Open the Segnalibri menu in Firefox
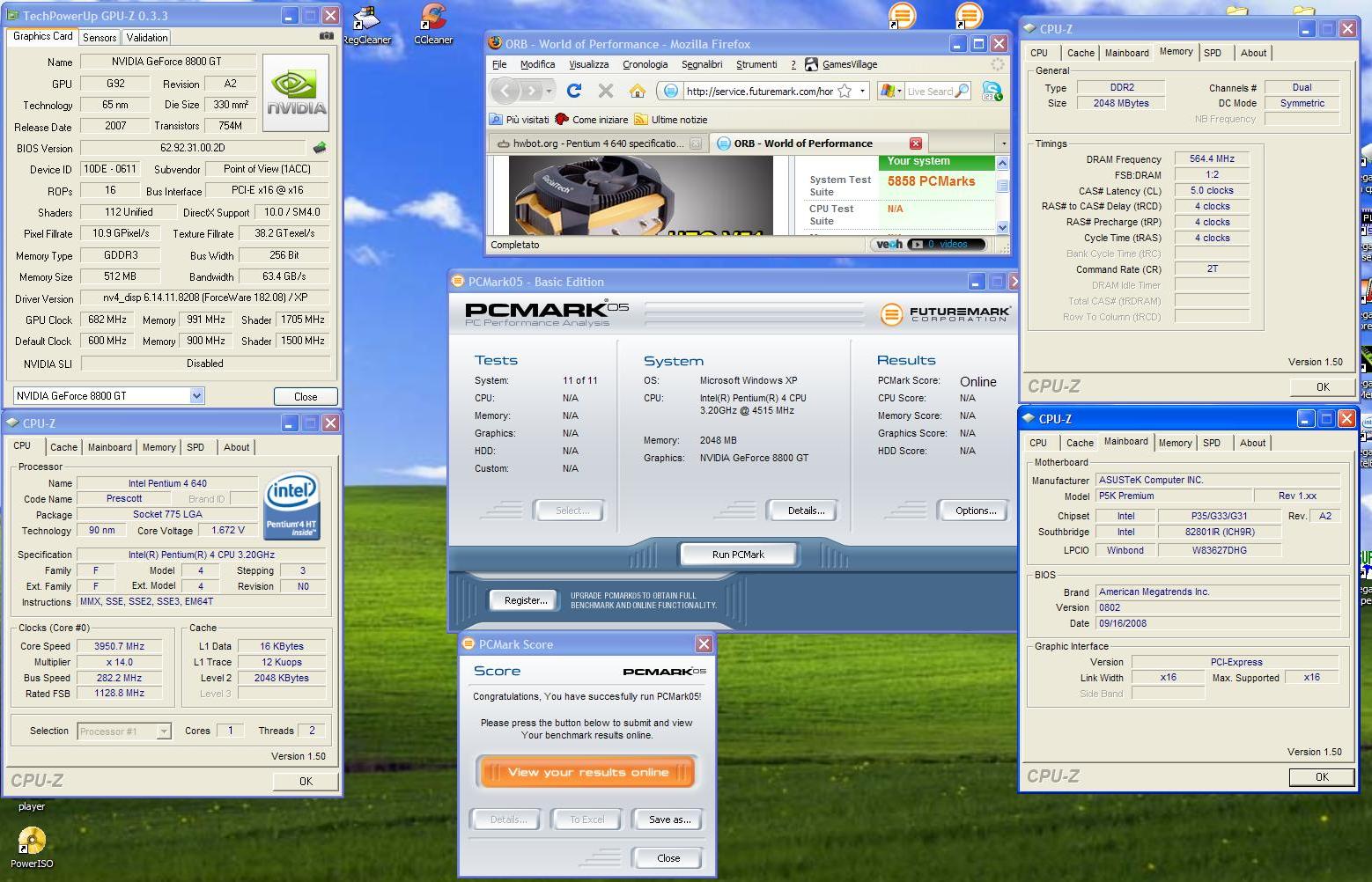1372x882 pixels. click(702, 64)
